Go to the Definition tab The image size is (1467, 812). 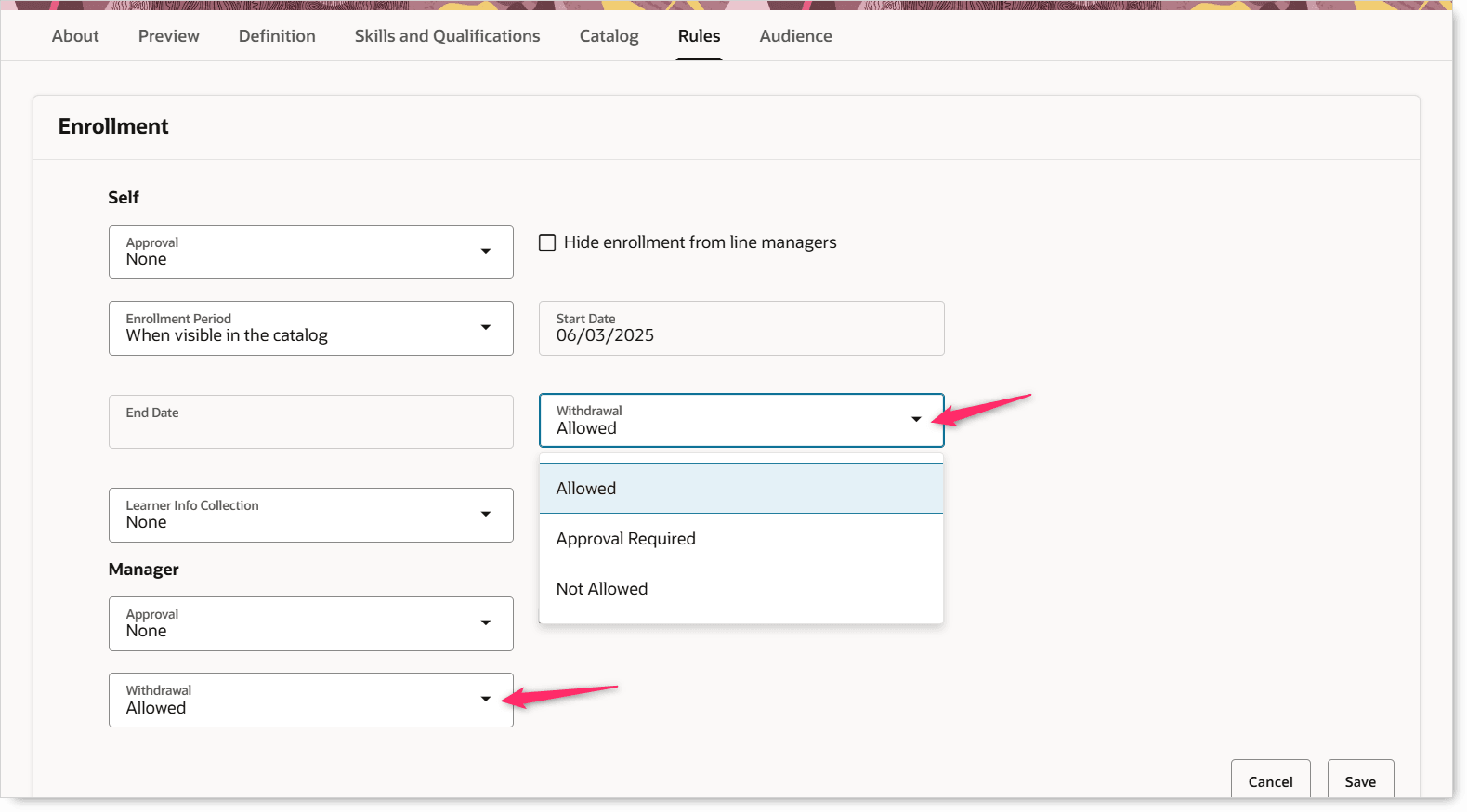click(277, 36)
